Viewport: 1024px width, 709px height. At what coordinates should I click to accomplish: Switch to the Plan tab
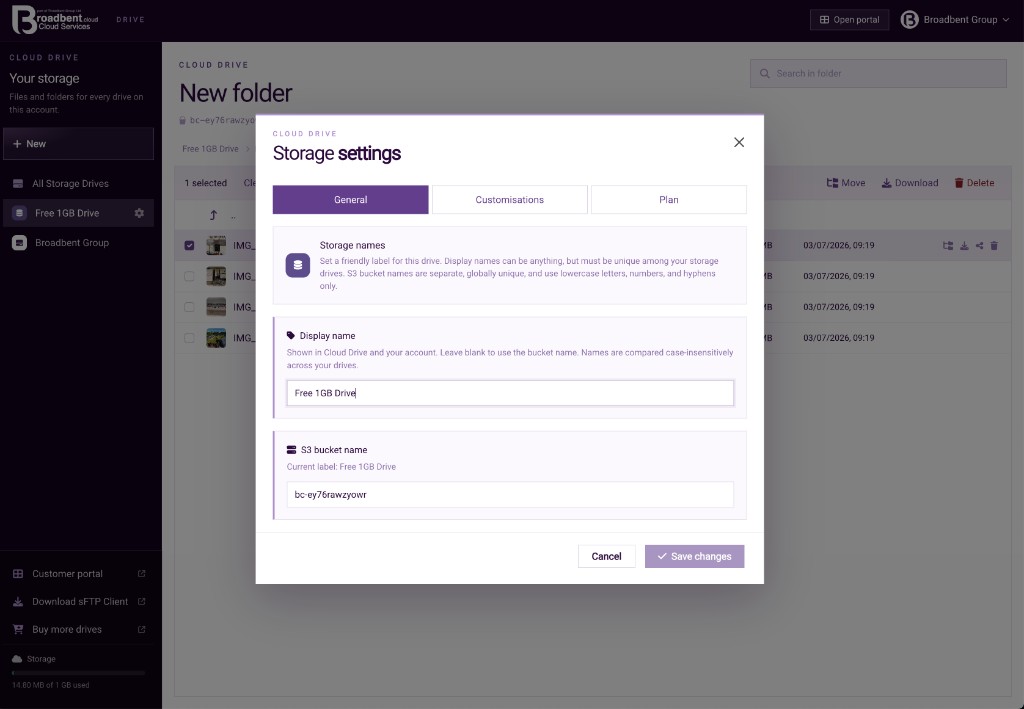669,200
